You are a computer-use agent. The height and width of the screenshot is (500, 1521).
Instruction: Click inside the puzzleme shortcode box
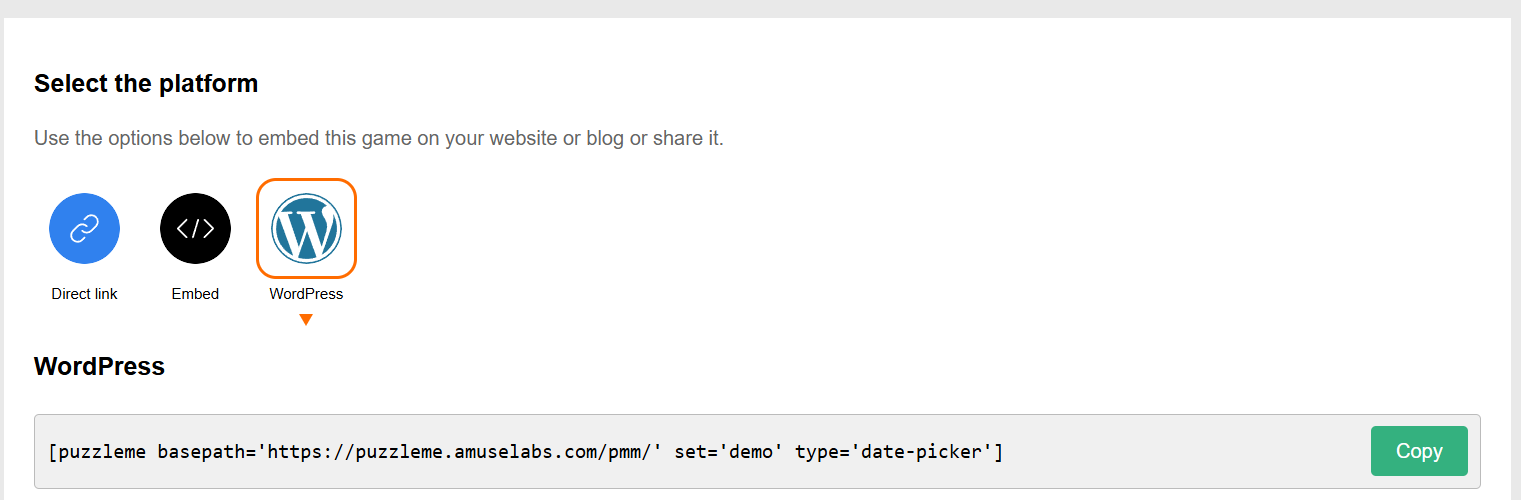(x=757, y=451)
